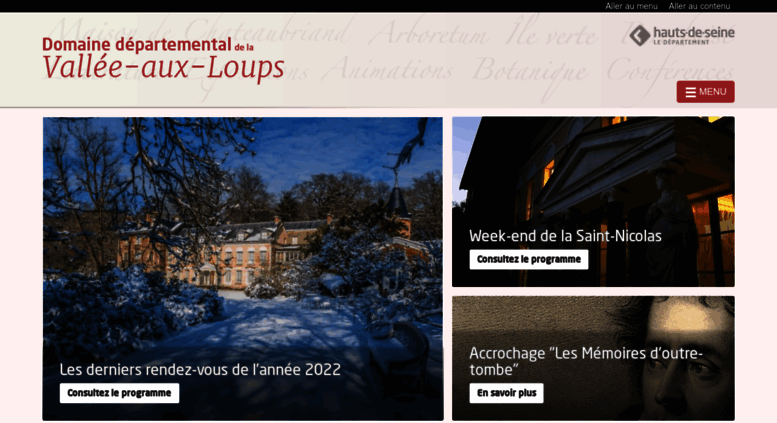Follow the Aller au menu skip link

(x=631, y=6)
